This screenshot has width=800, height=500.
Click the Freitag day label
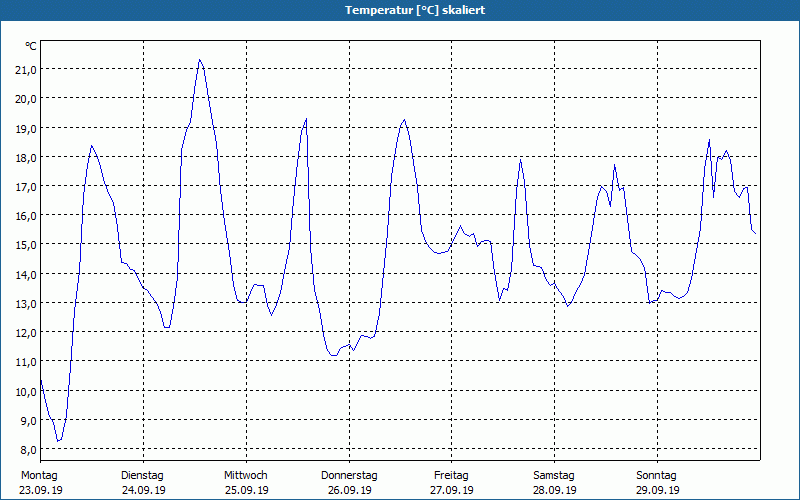[452, 476]
